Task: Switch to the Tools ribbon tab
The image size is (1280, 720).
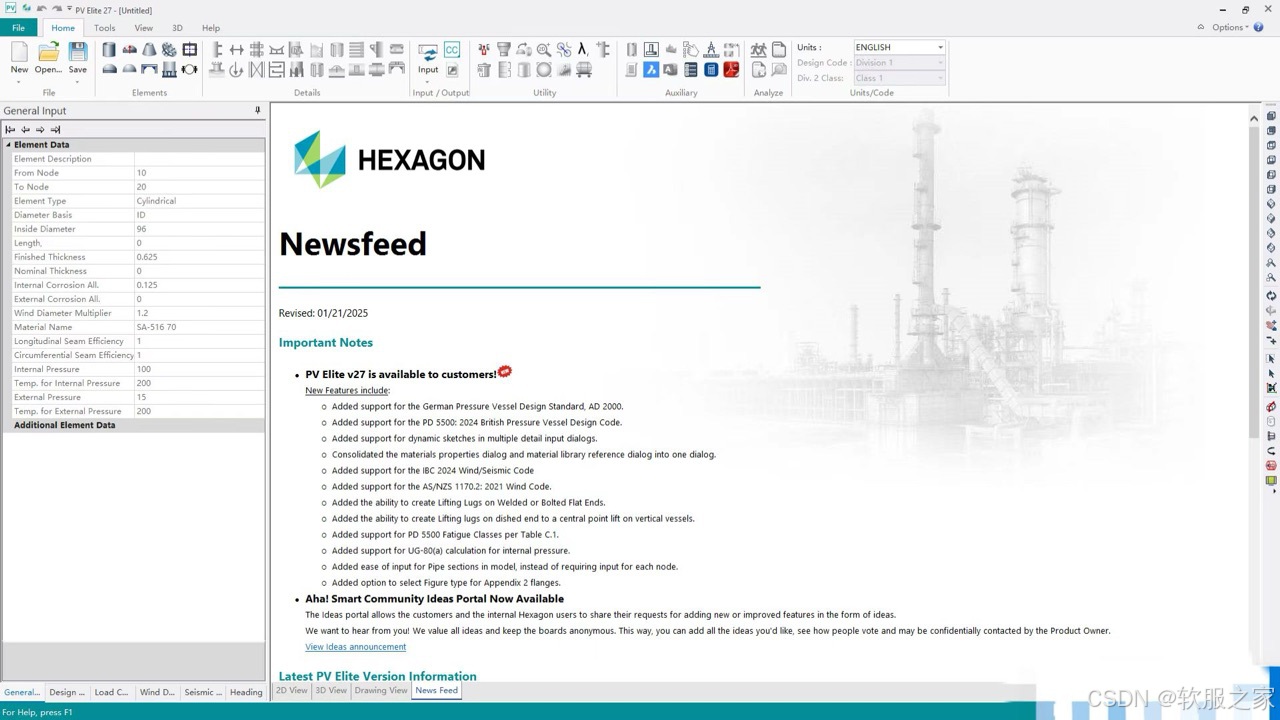Action: point(105,28)
